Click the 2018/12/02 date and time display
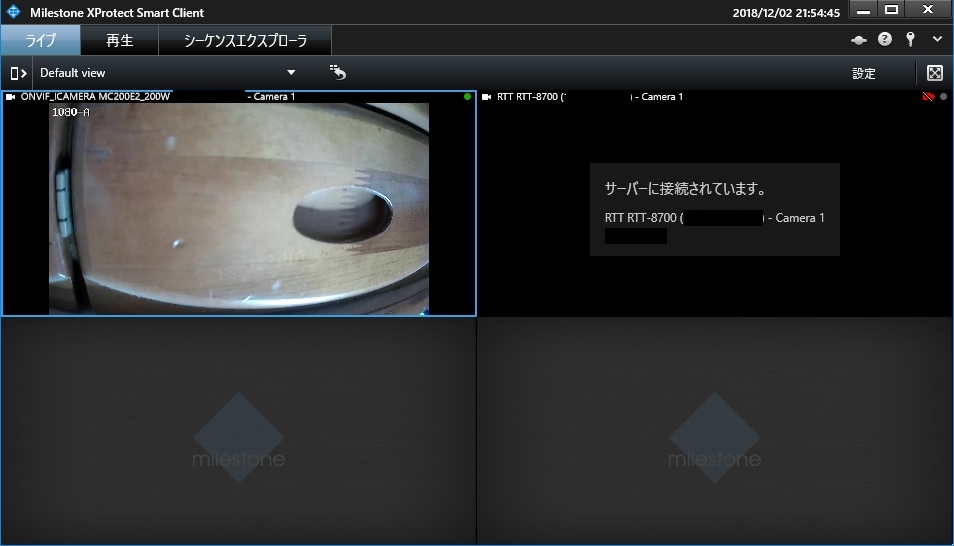 pos(786,13)
